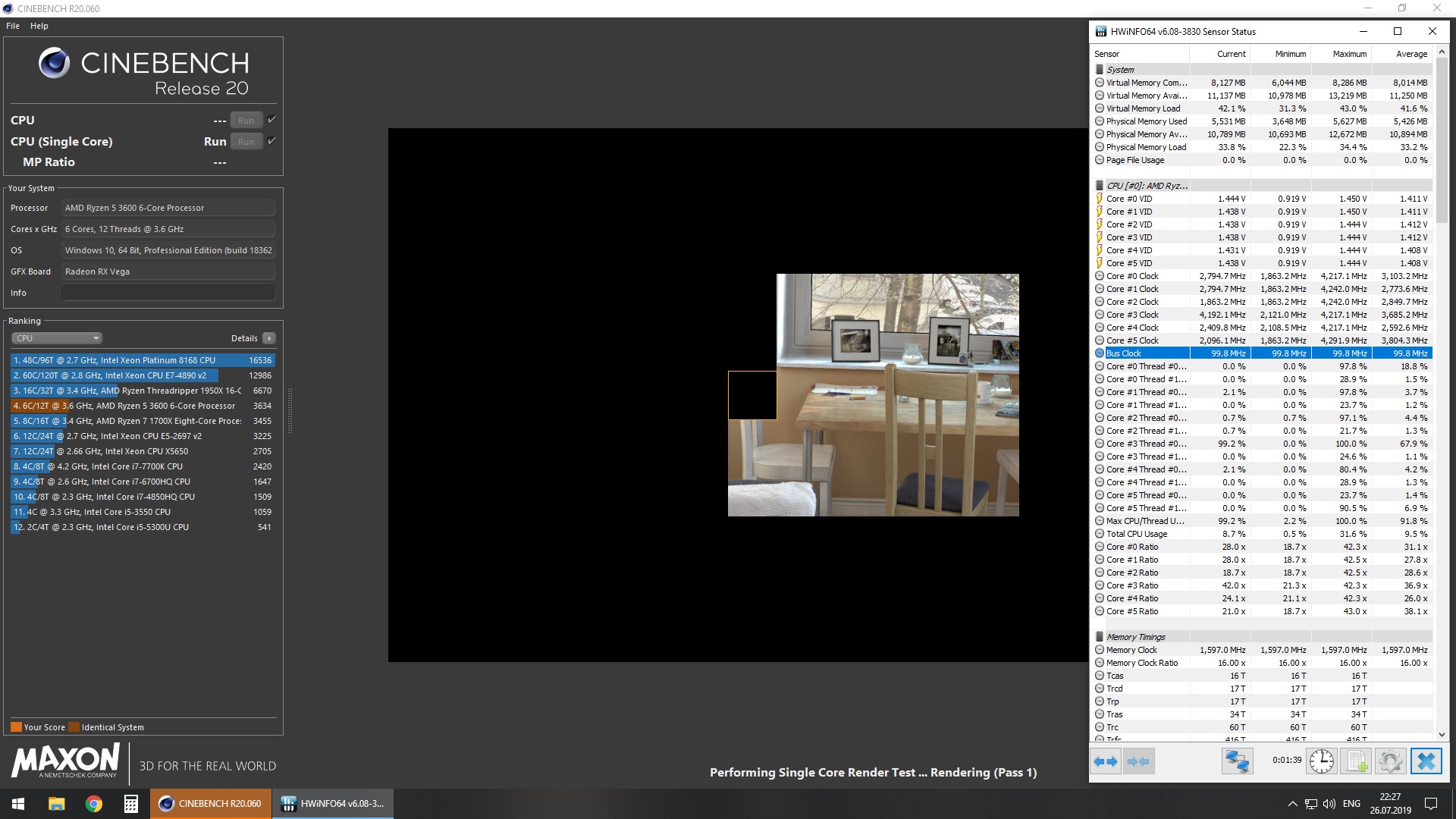Open Chrome from the taskbar
1456x819 pixels.
coord(94,804)
